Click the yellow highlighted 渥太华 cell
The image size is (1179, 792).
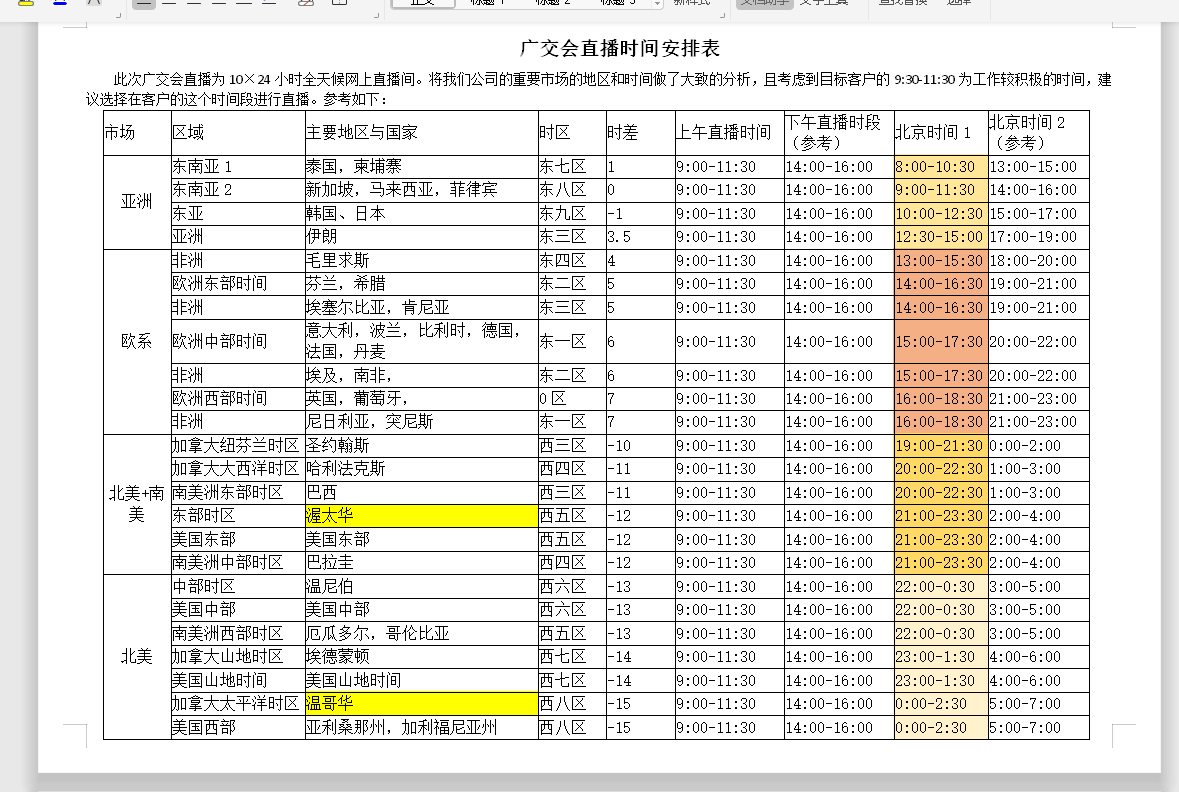click(x=421, y=516)
